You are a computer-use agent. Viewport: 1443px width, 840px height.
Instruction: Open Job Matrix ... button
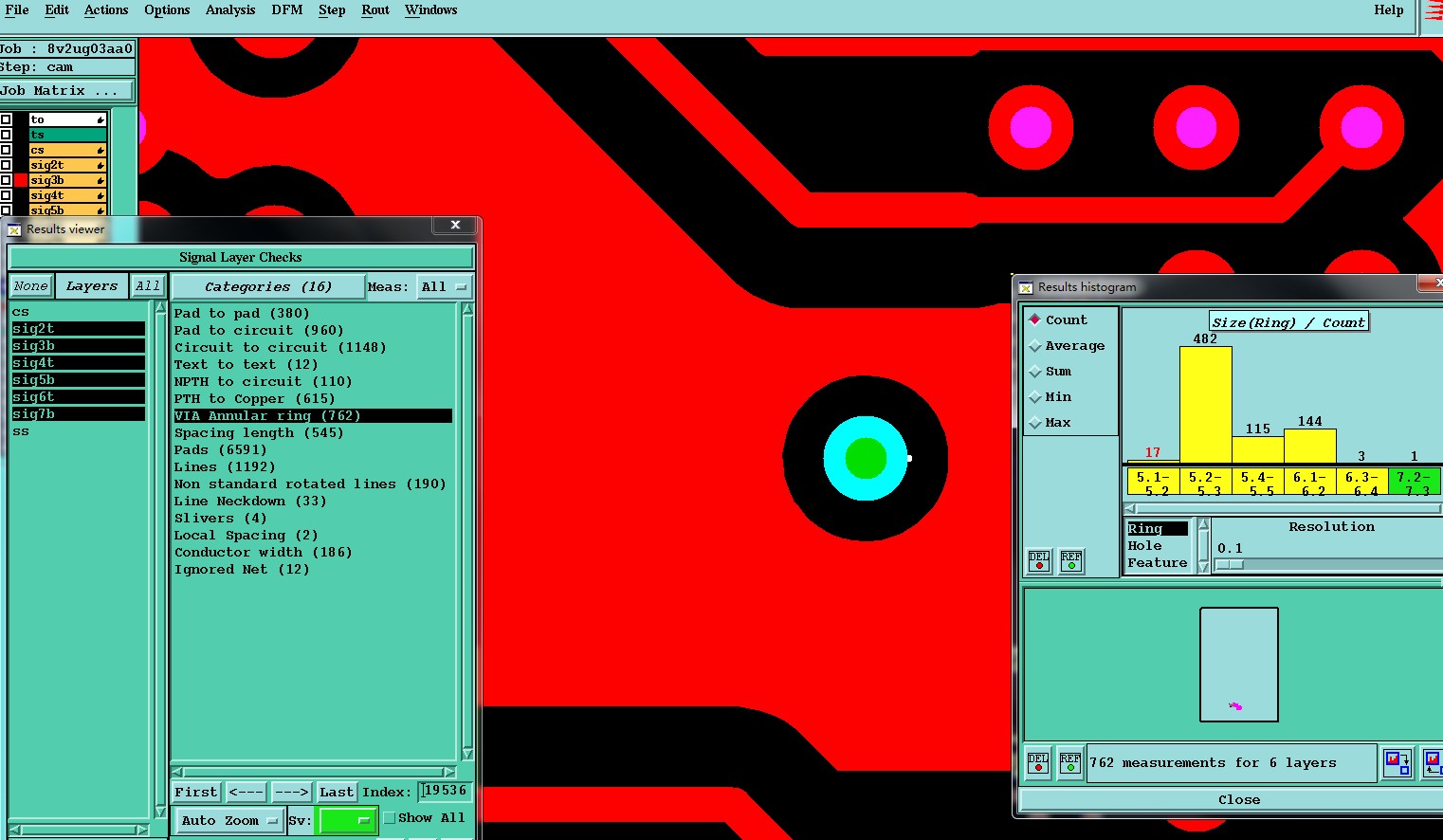tap(67, 91)
